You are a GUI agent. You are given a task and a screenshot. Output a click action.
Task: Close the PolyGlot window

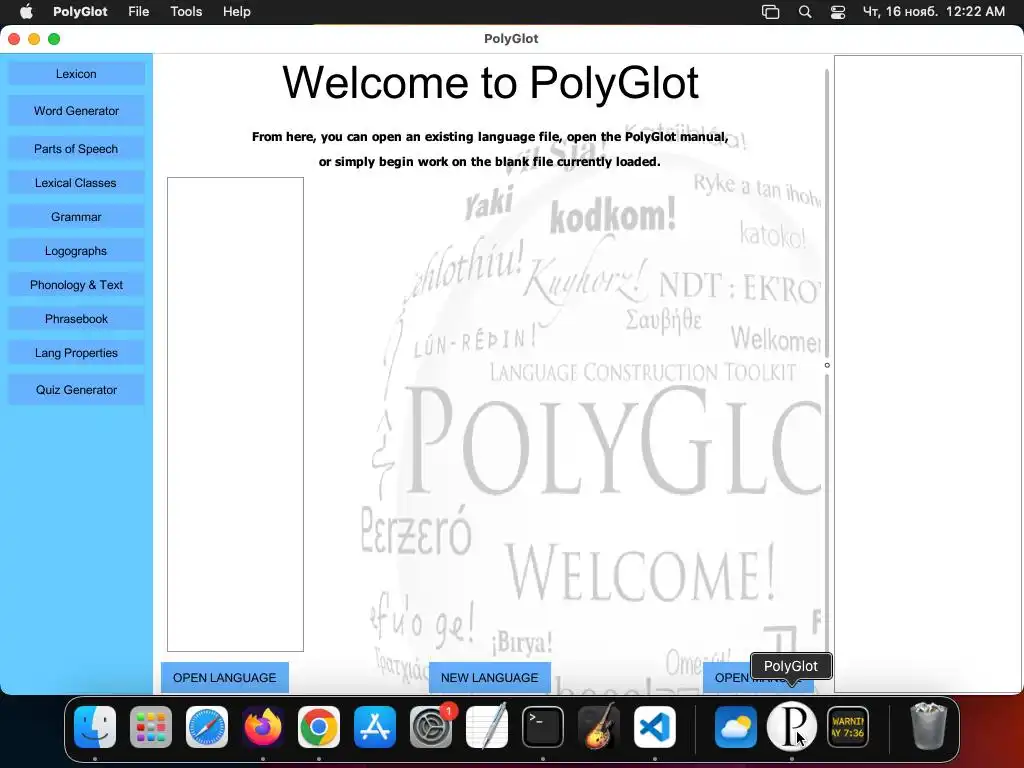point(14,39)
